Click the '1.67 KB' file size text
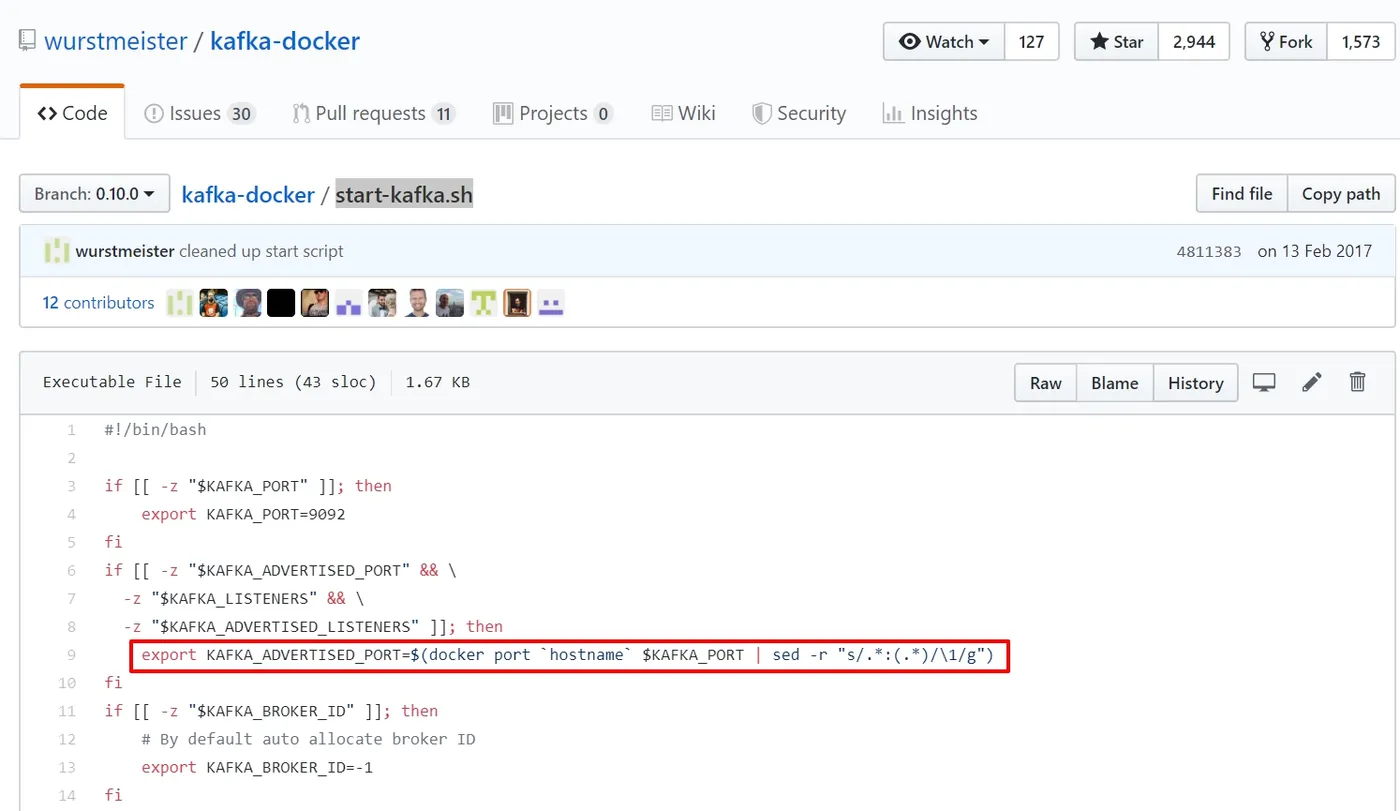Image resolution: width=1400 pixels, height=811 pixels. coord(437,382)
